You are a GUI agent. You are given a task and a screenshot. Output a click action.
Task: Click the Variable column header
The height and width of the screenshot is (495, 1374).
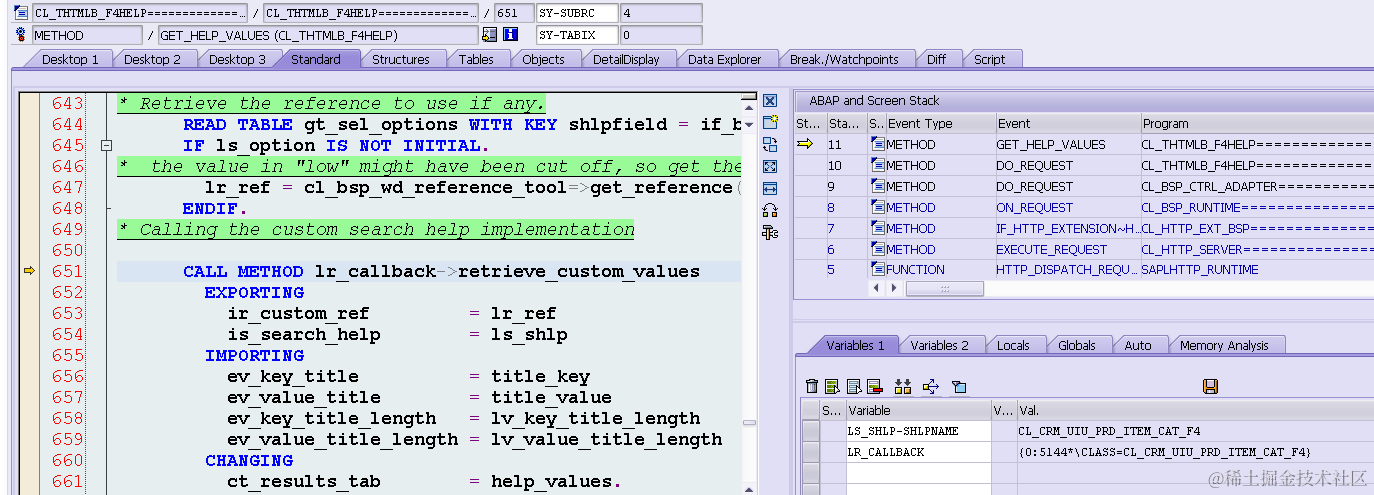(917, 410)
